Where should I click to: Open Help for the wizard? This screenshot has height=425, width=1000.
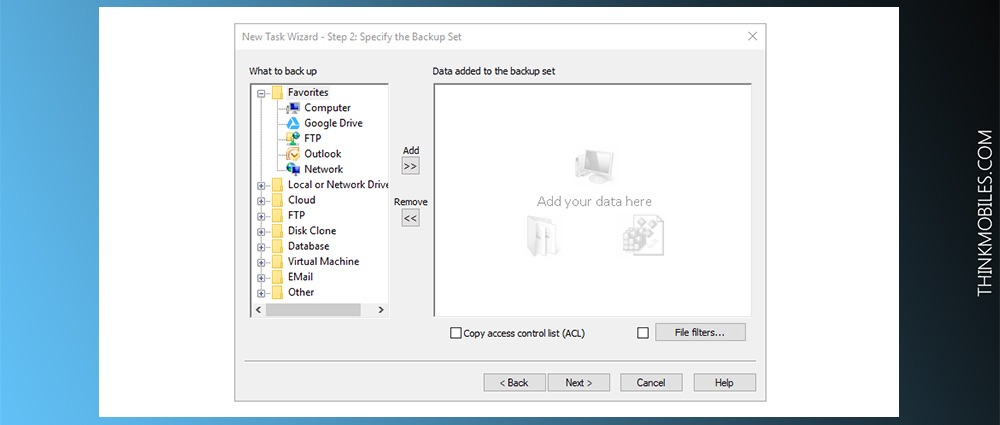pos(724,383)
